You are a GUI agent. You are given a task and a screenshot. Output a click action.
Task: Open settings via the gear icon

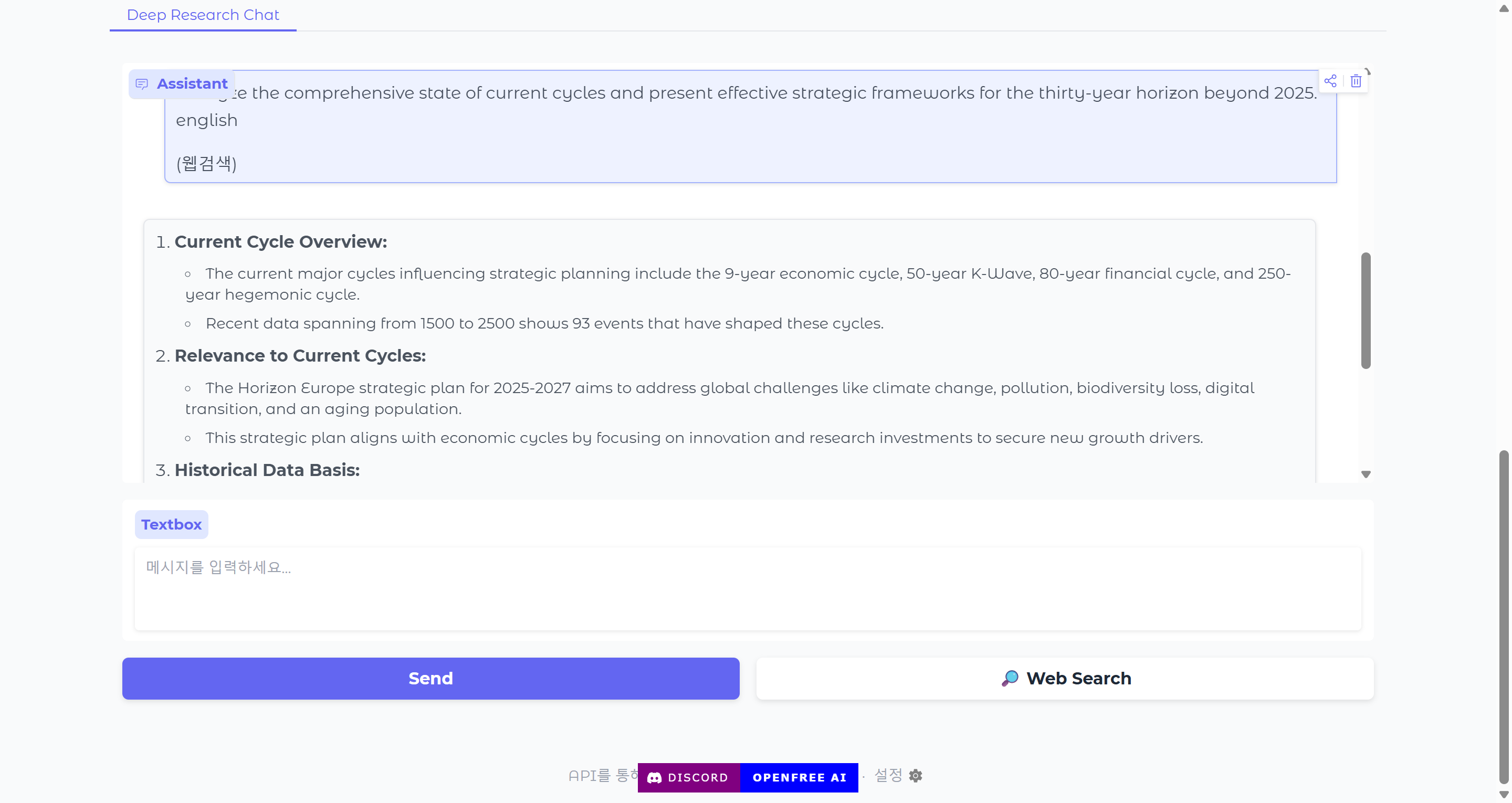coord(915,775)
